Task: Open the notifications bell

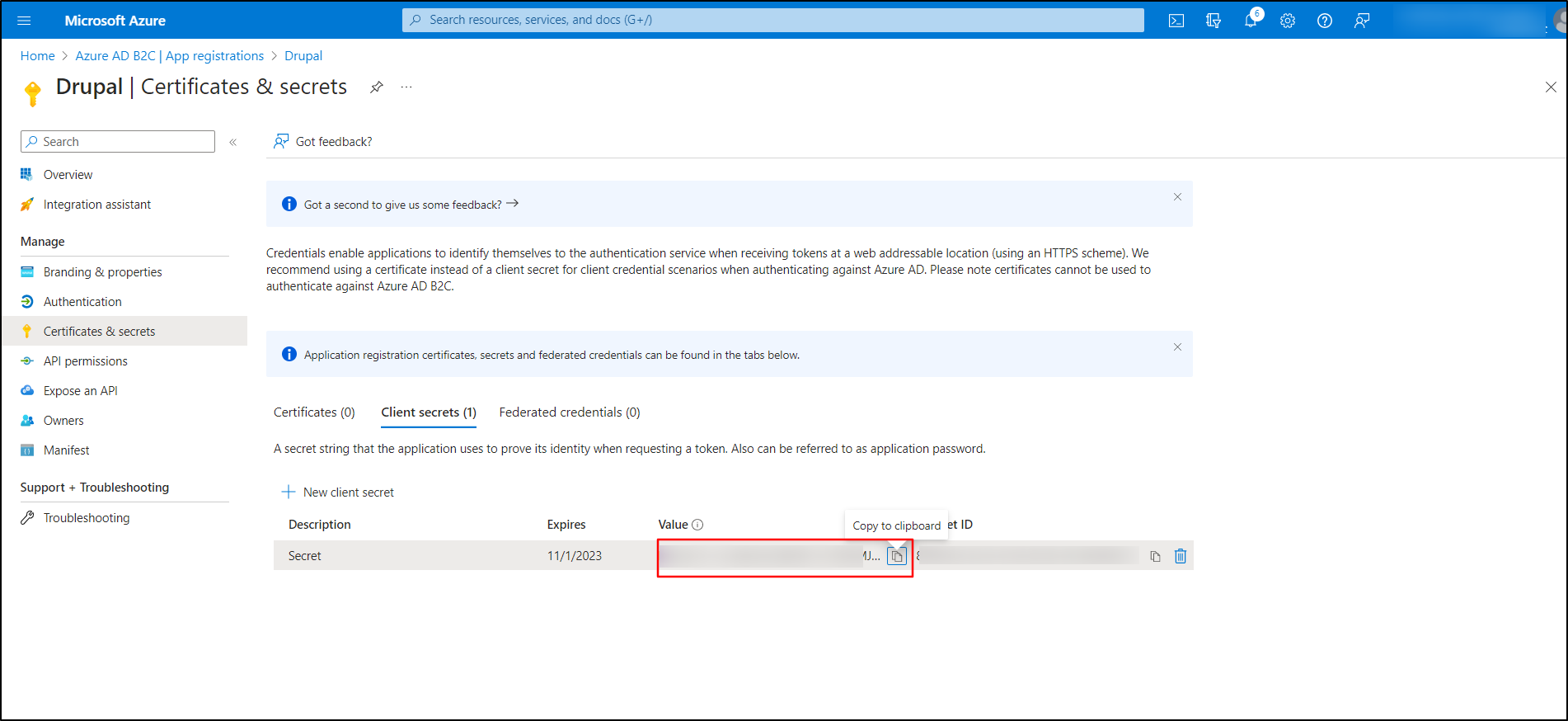Action: [1251, 21]
